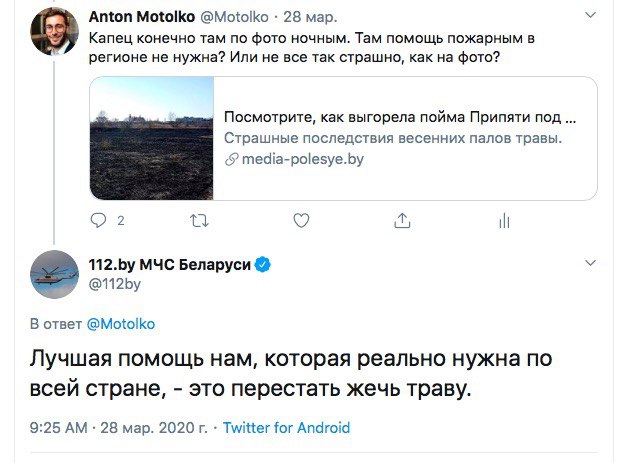Click the @112by handle
This screenshot has height=463, width=632.
pyautogui.click(x=115, y=284)
